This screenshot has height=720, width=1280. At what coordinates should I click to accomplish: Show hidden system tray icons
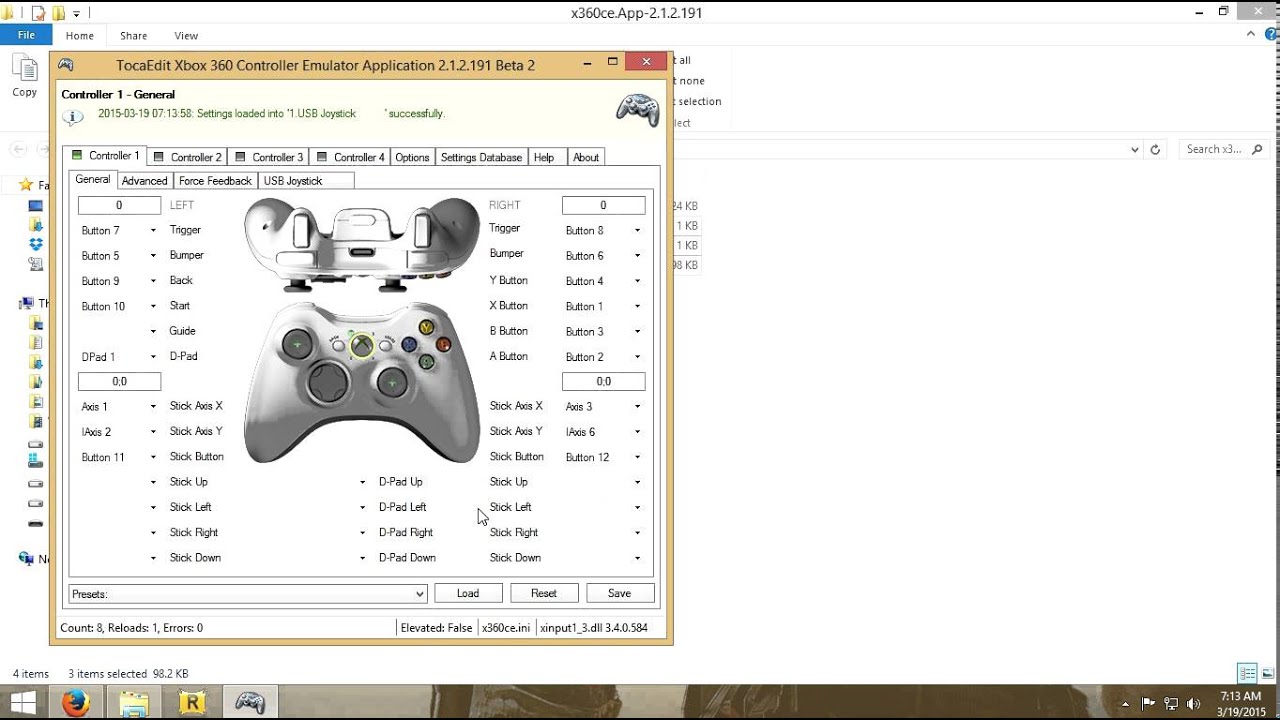pos(1127,703)
